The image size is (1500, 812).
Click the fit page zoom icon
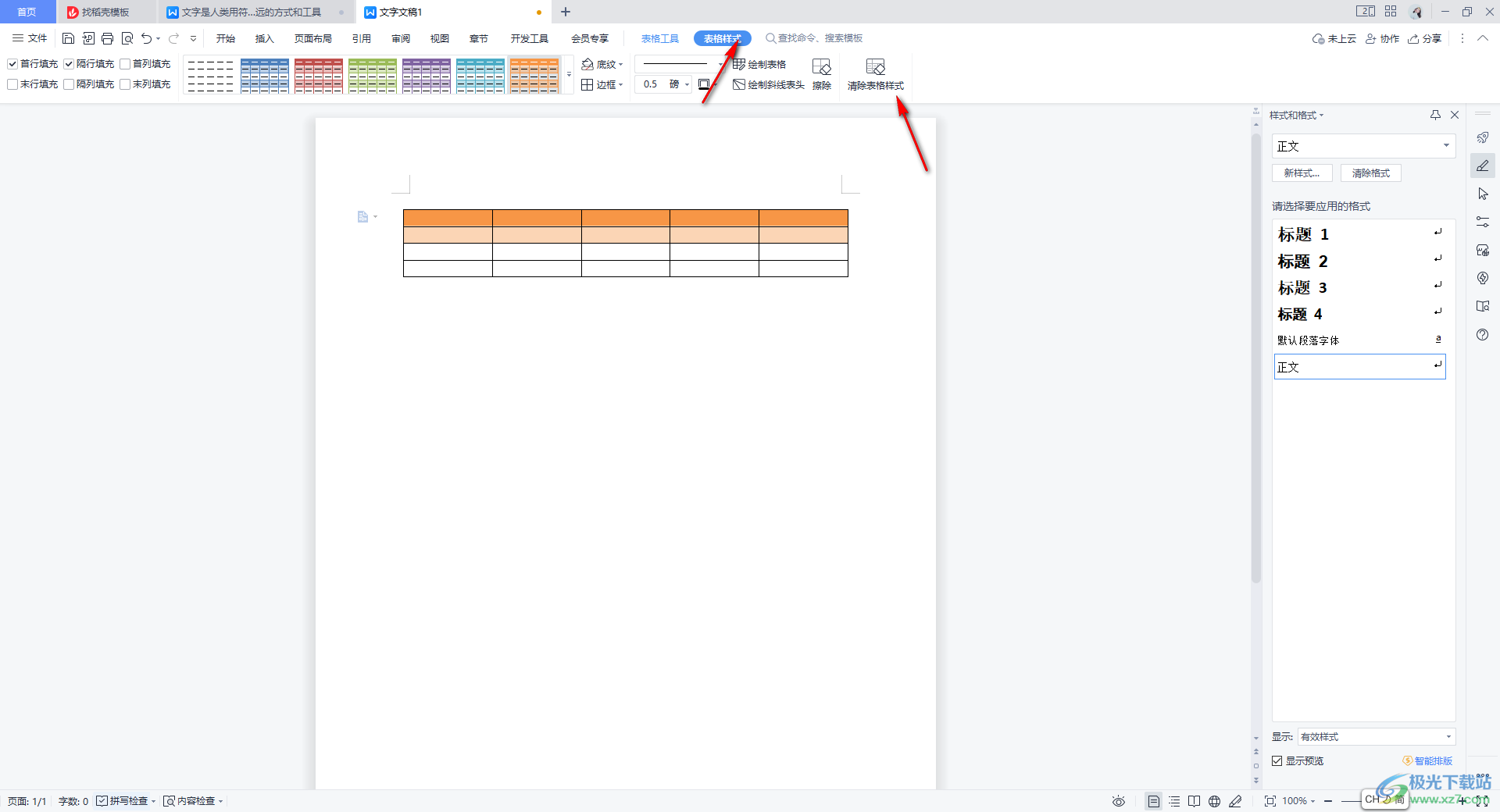(1270, 801)
